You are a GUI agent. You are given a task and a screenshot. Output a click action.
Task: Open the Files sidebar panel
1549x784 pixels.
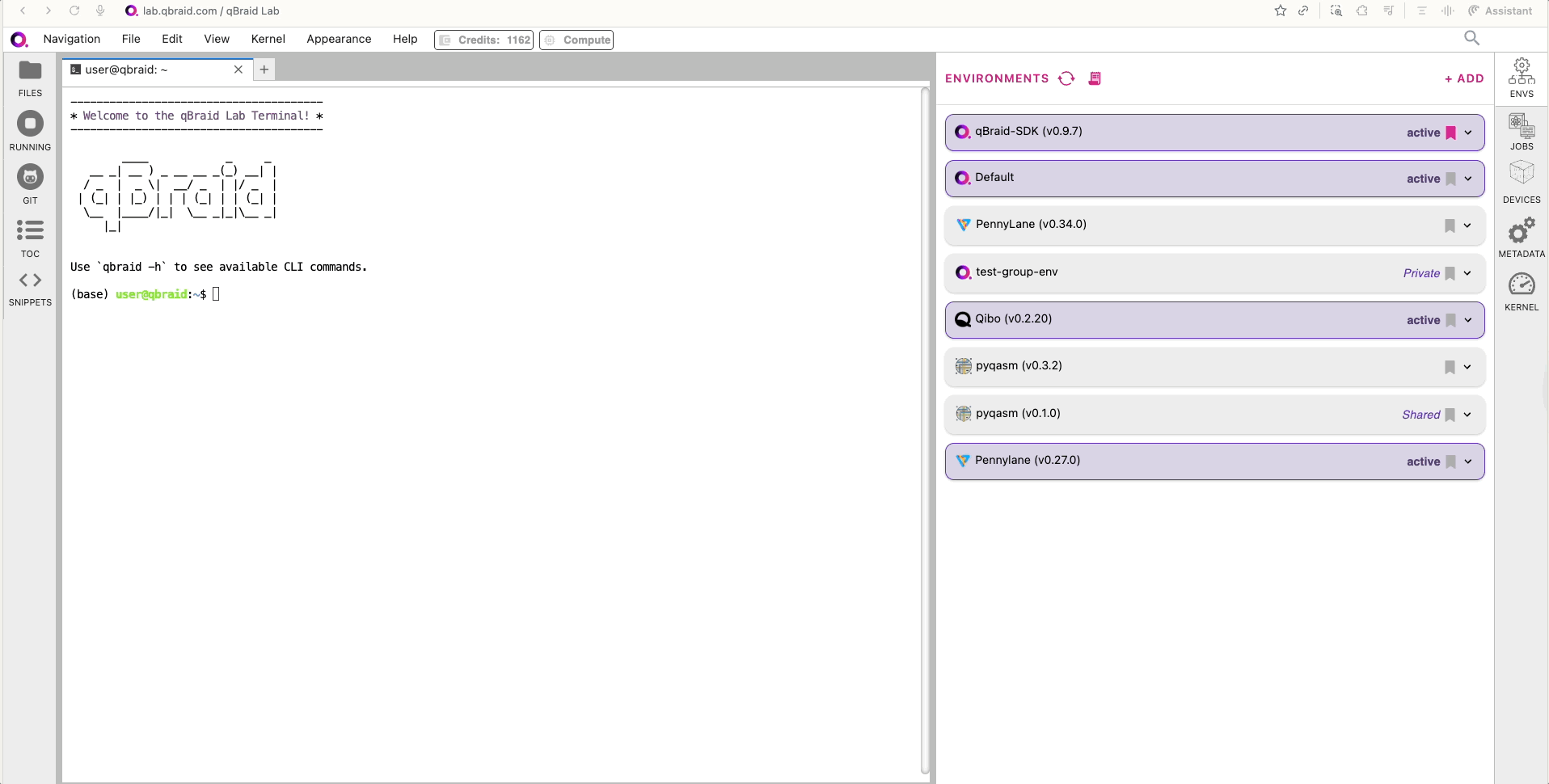pyautogui.click(x=30, y=78)
